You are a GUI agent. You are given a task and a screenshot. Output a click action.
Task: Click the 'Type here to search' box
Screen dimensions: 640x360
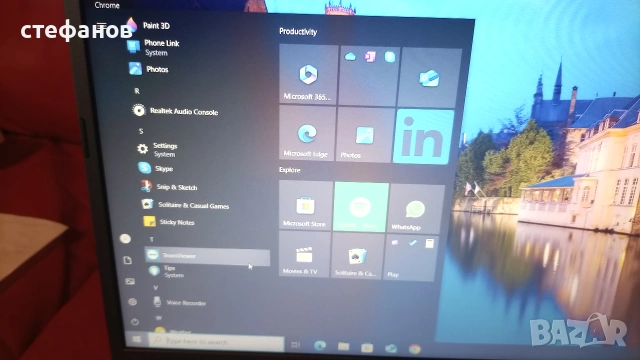[216, 342]
